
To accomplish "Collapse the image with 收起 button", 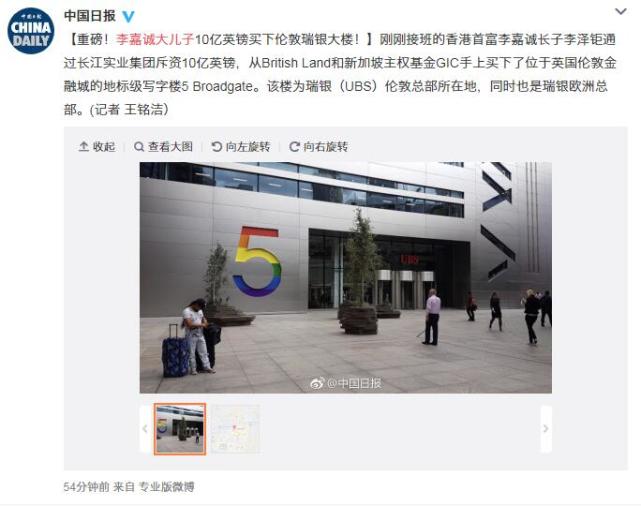I will point(97,146).
